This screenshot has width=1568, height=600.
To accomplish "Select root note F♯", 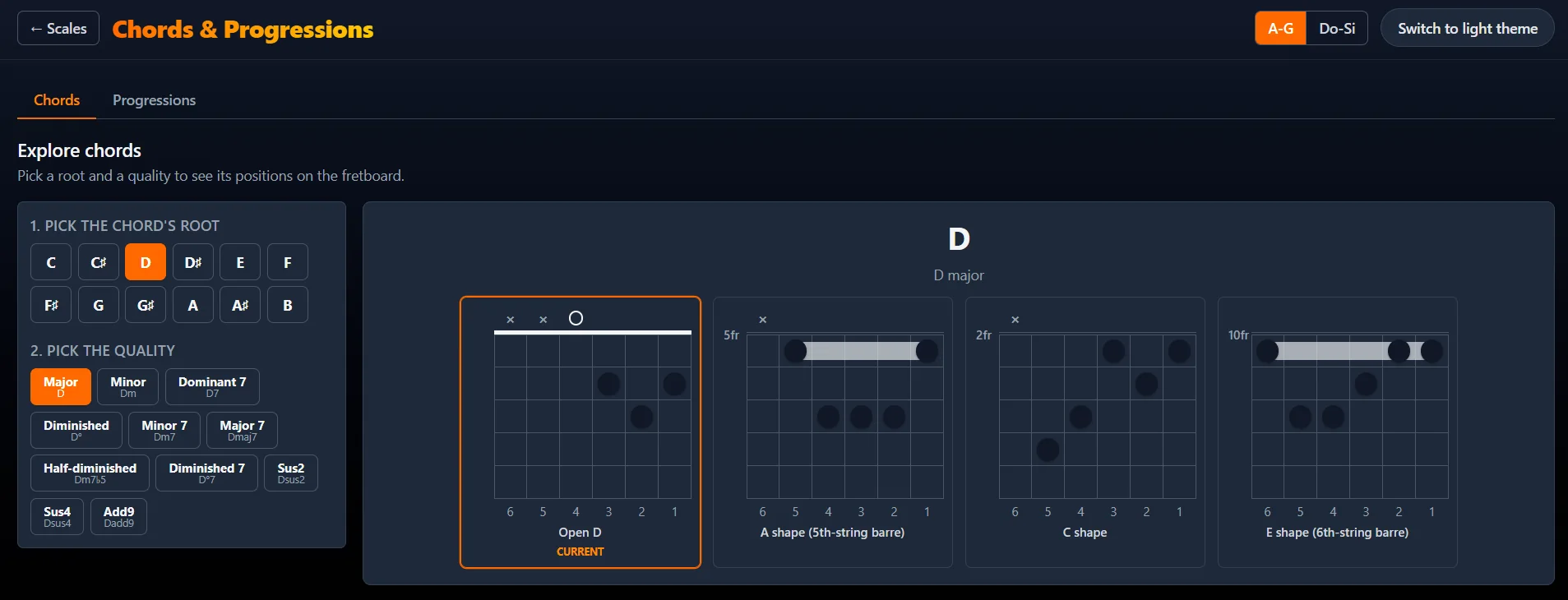I will click(51, 305).
